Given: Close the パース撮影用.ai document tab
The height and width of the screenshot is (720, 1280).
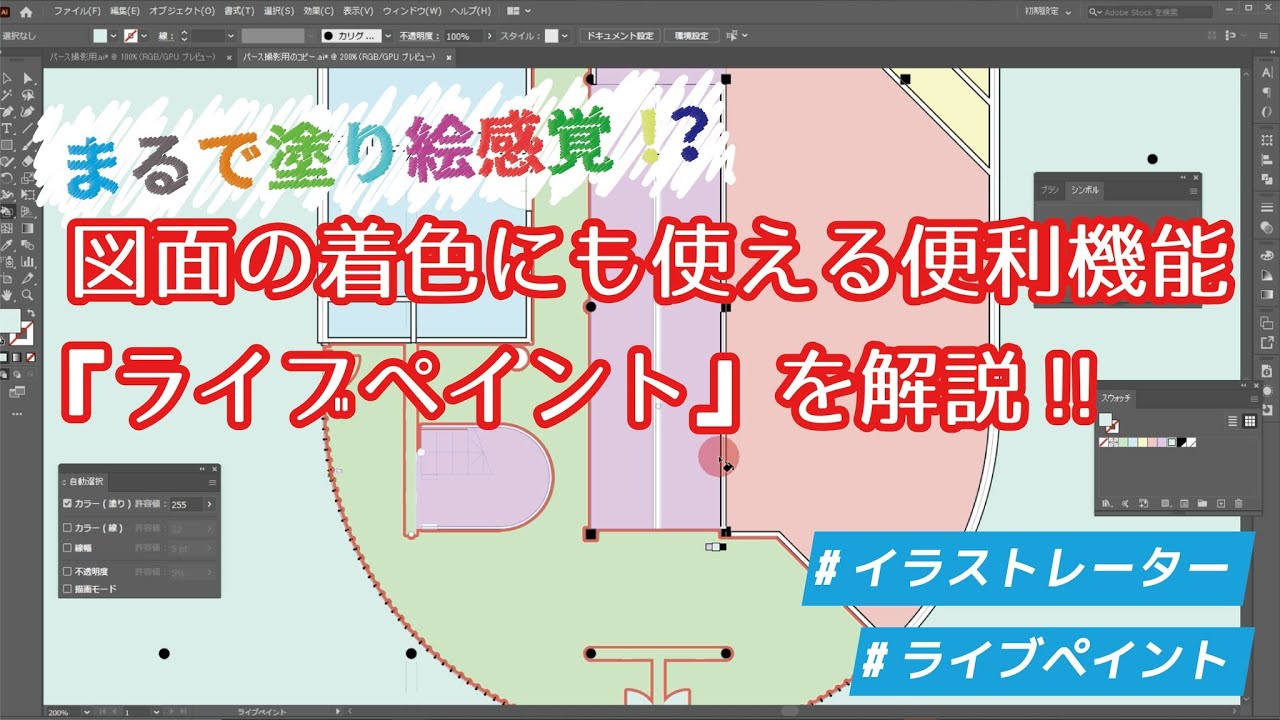Looking at the screenshot, I should pos(229,57).
